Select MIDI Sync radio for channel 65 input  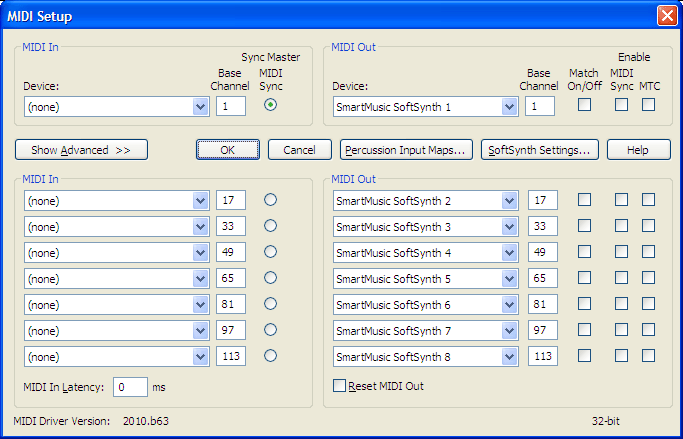point(270,277)
